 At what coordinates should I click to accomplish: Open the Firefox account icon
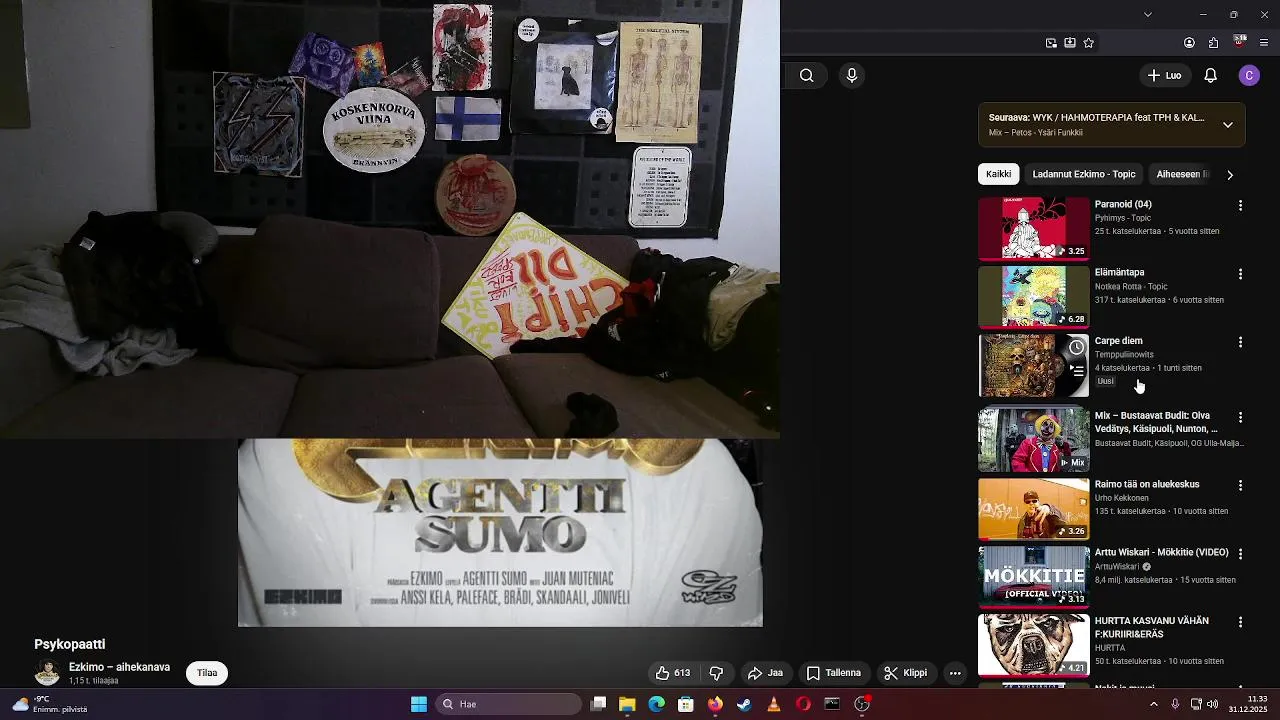click(1189, 43)
